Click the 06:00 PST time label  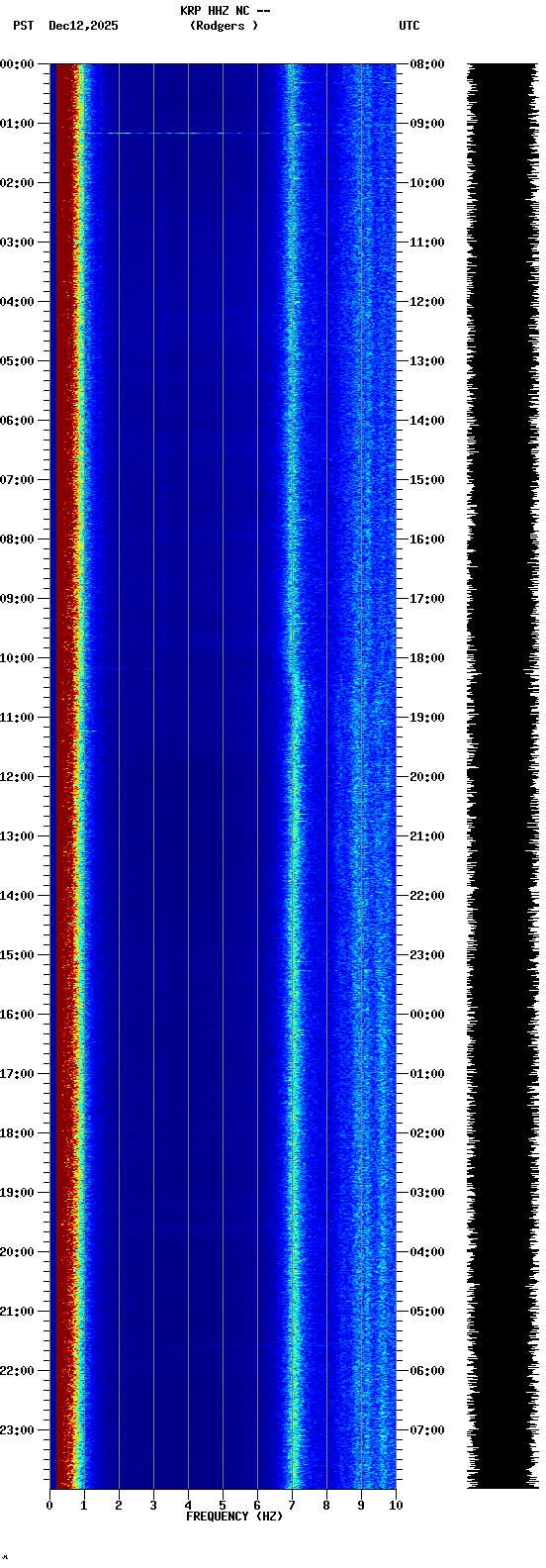pos(17,421)
